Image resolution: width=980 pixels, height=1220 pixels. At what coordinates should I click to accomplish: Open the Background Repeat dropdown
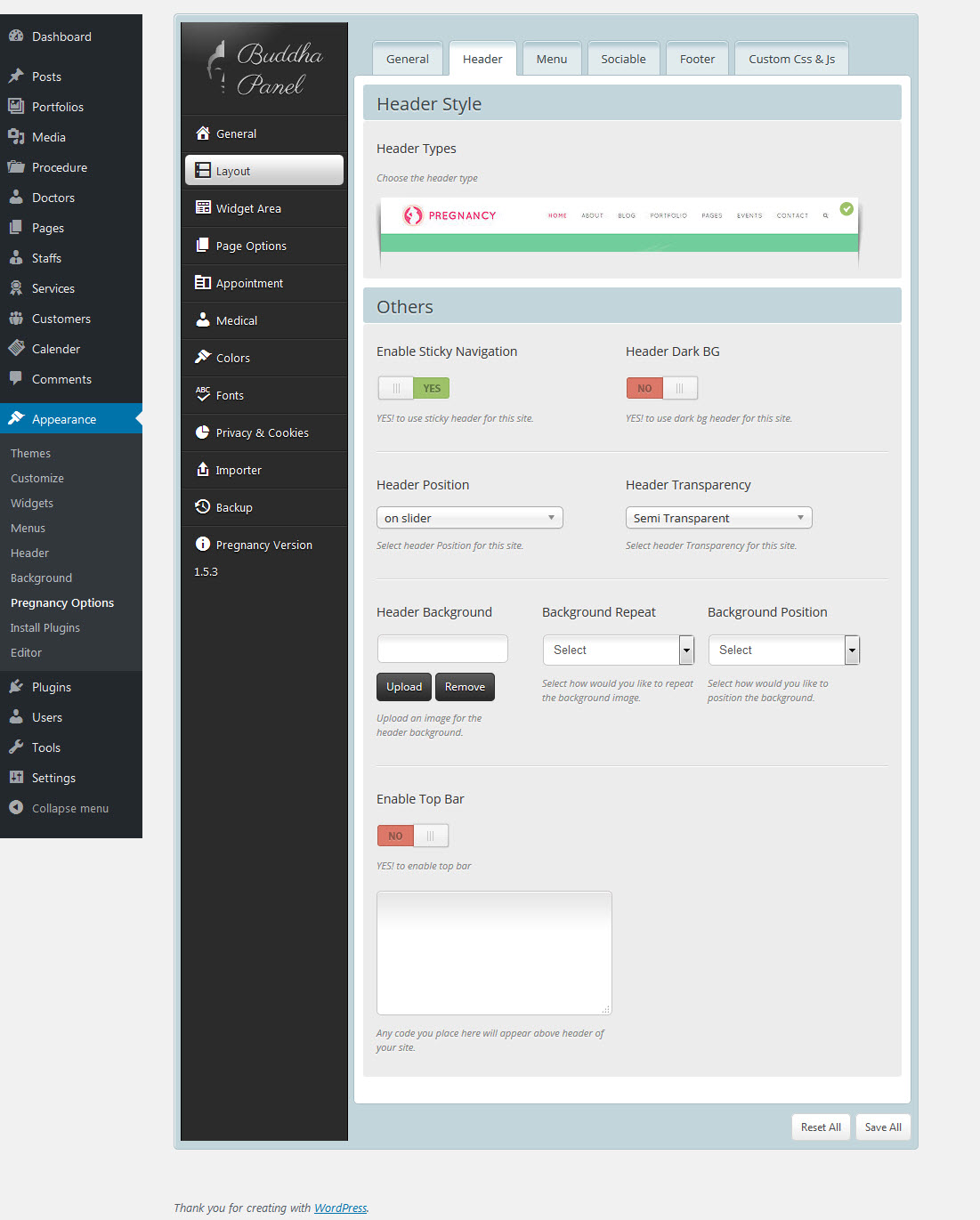[x=618, y=650]
